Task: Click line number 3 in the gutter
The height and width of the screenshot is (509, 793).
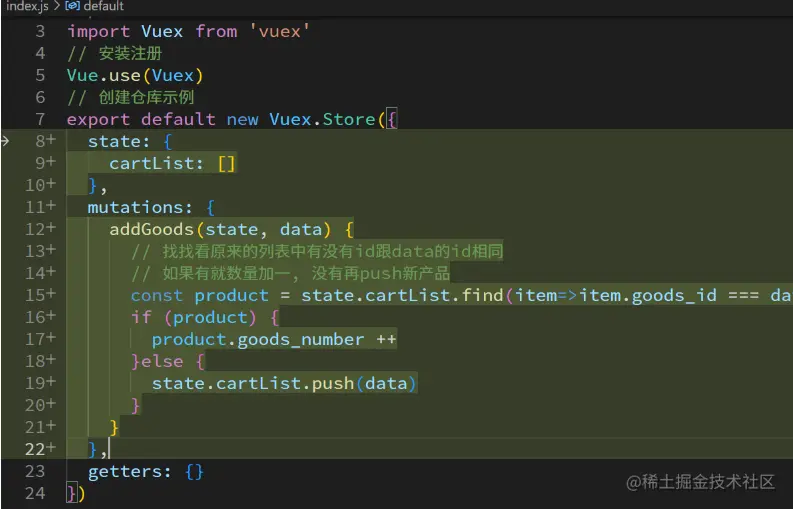Action: coord(40,31)
